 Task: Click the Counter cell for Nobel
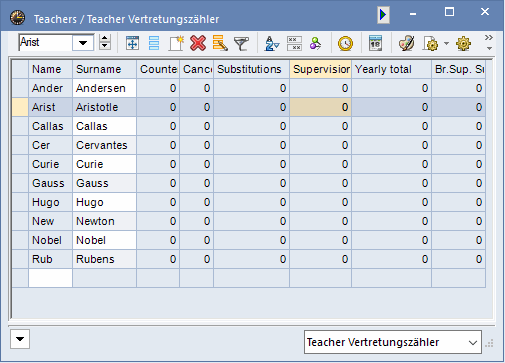pyautogui.click(x=158, y=240)
